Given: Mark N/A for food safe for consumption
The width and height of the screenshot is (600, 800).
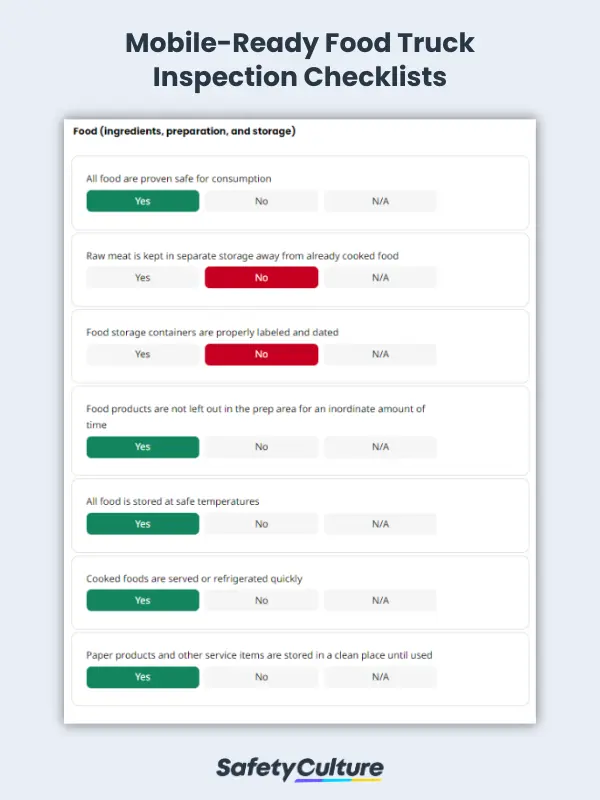Looking at the screenshot, I should pyautogui.click(x=380, y=201).
